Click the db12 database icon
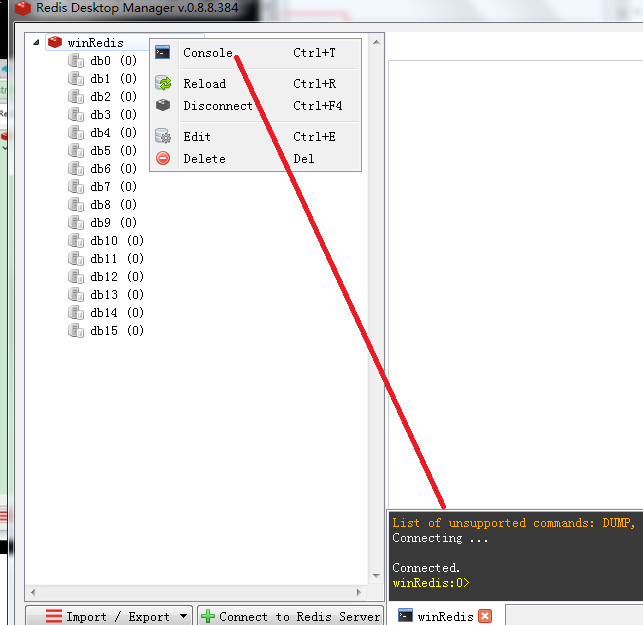This screenshot has width=643, height=625. [76, 277]
